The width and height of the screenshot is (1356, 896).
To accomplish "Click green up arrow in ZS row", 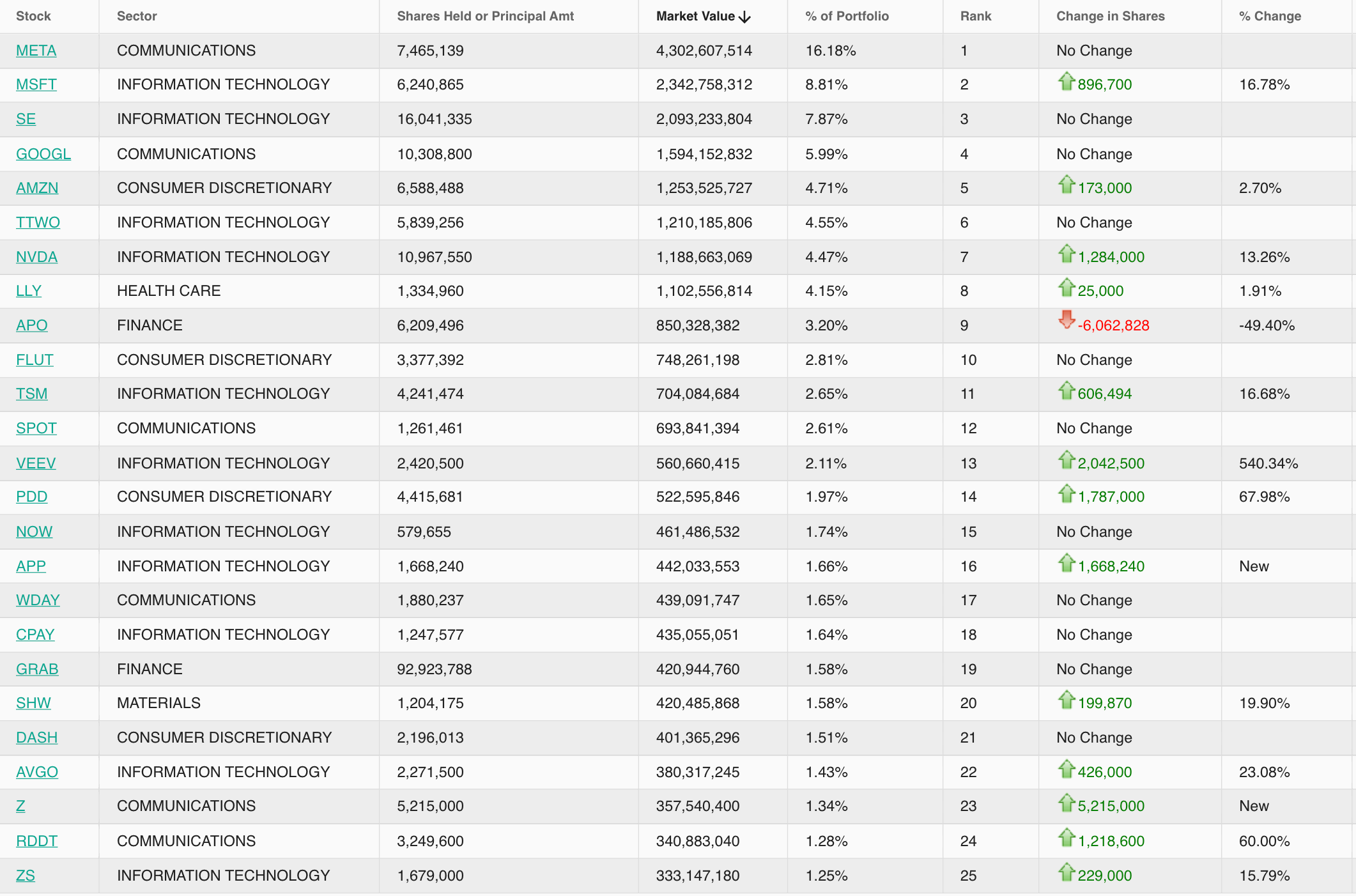I will (1067, 872).
